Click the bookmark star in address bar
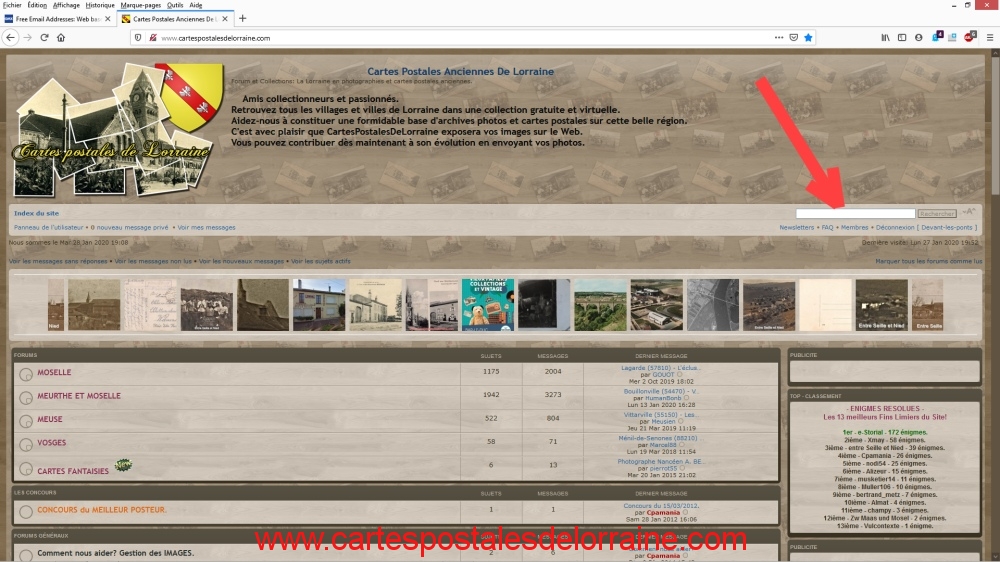The height and width of the screenshot is (562, 1000). click(808, 37)
